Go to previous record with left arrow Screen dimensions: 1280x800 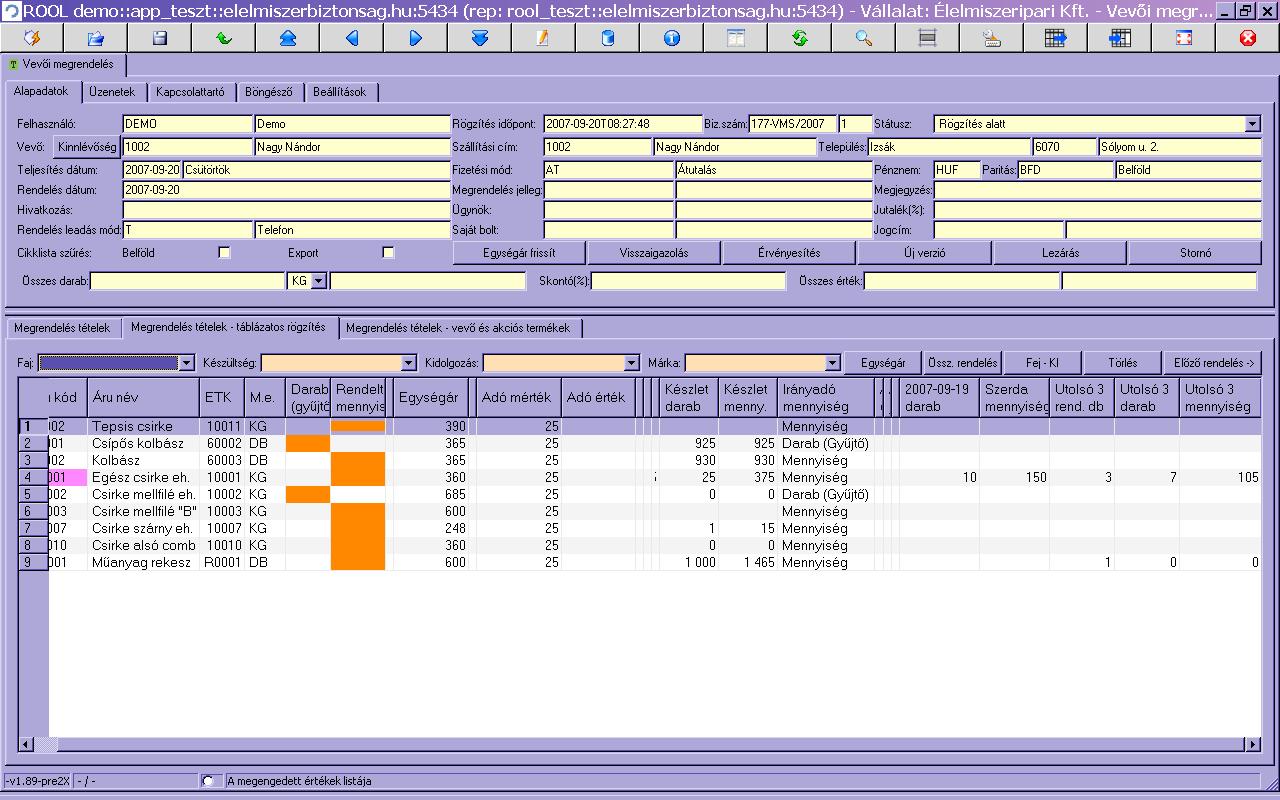click(x=351, y=38)
